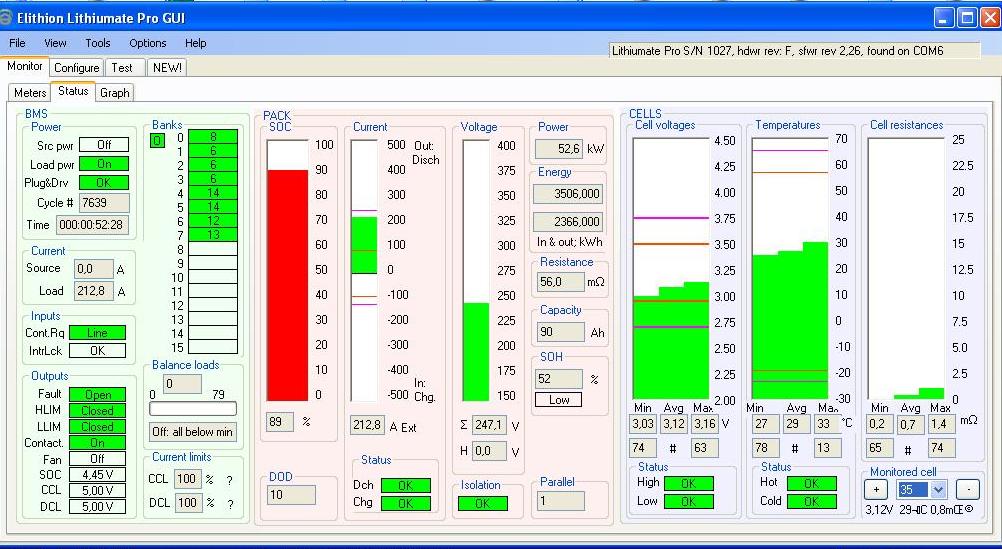Click the Chg status OK indicator

pyautogui.click(x=406, y=503)
